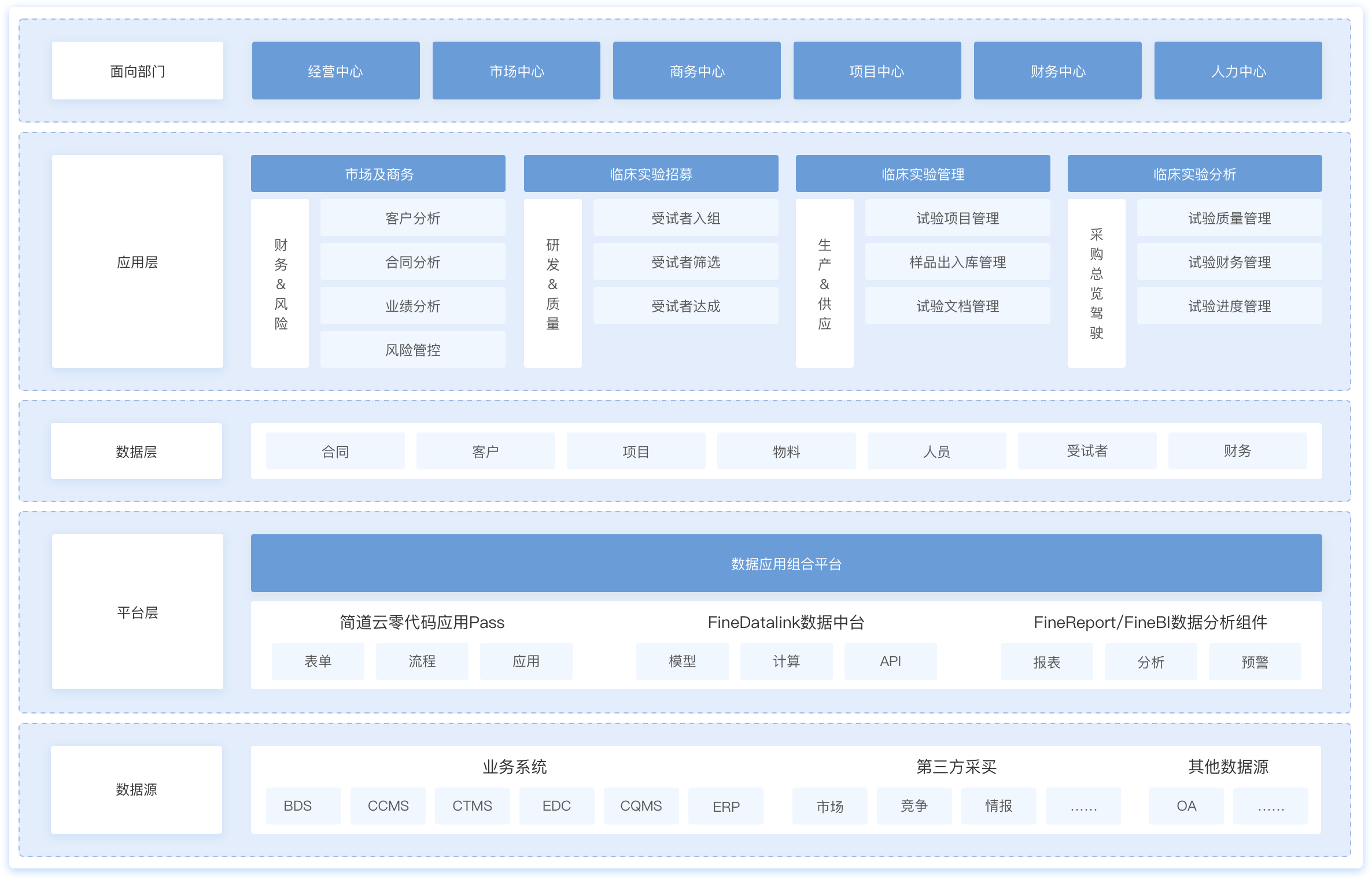This screenshot has width=1372, height=880.
Task: Click the 样品出入库管理 box
Action: [957, 262]
